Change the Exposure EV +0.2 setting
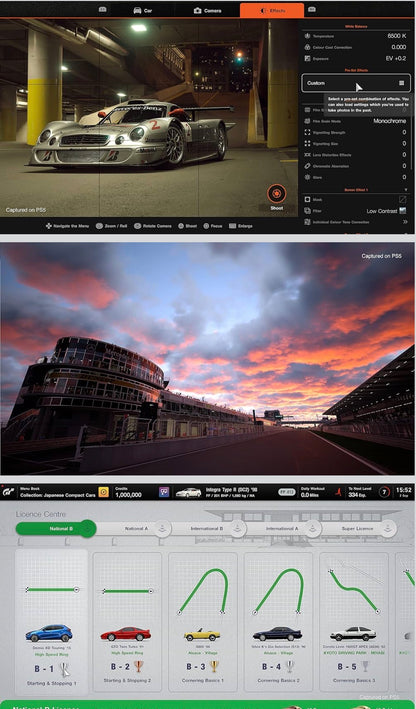 point(356,58)
